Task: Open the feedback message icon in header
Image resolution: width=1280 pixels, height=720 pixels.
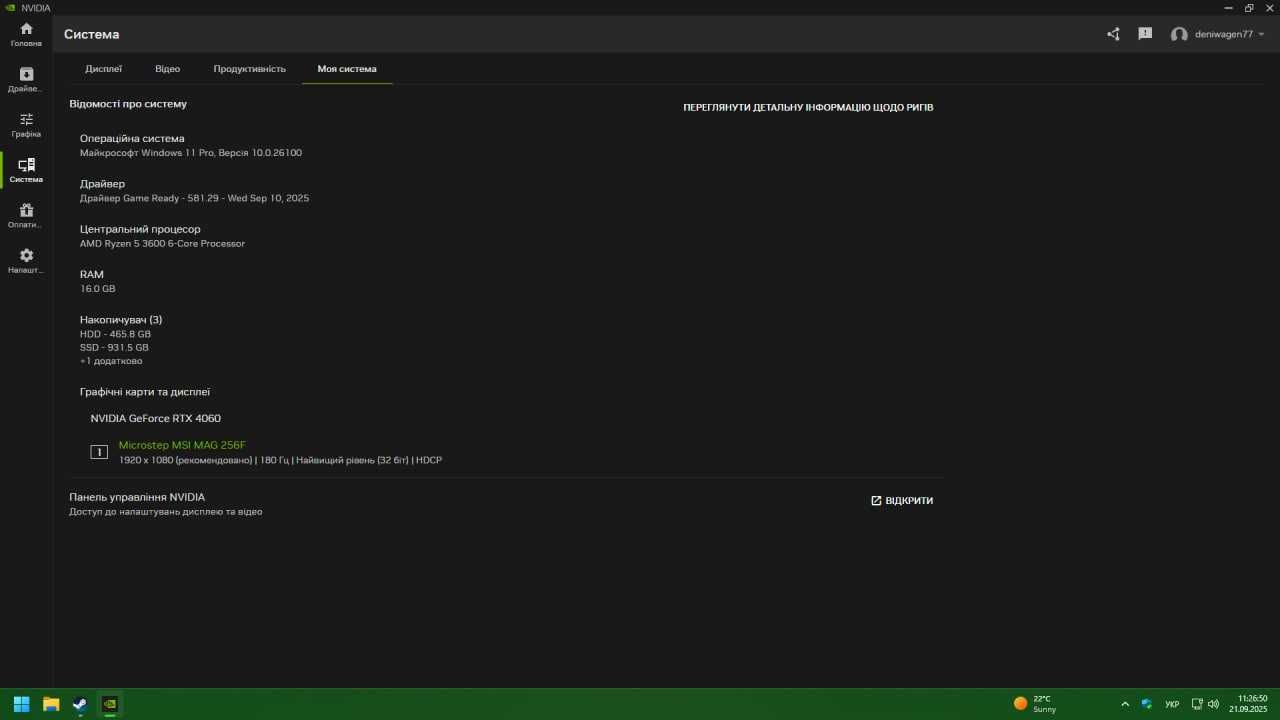Action: point(1145,34)
